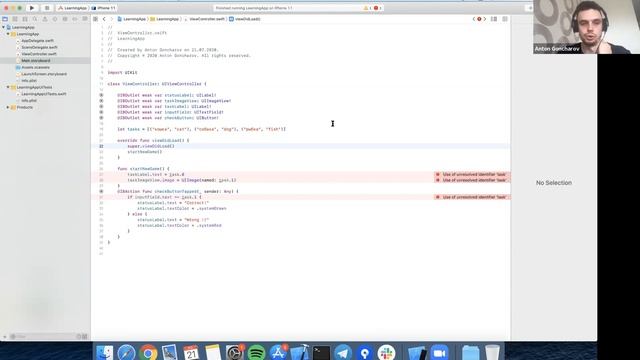The image size is (640, 360).
Task: Stop the running scheme
Action: pyautogui.click(x=47, y=8)
